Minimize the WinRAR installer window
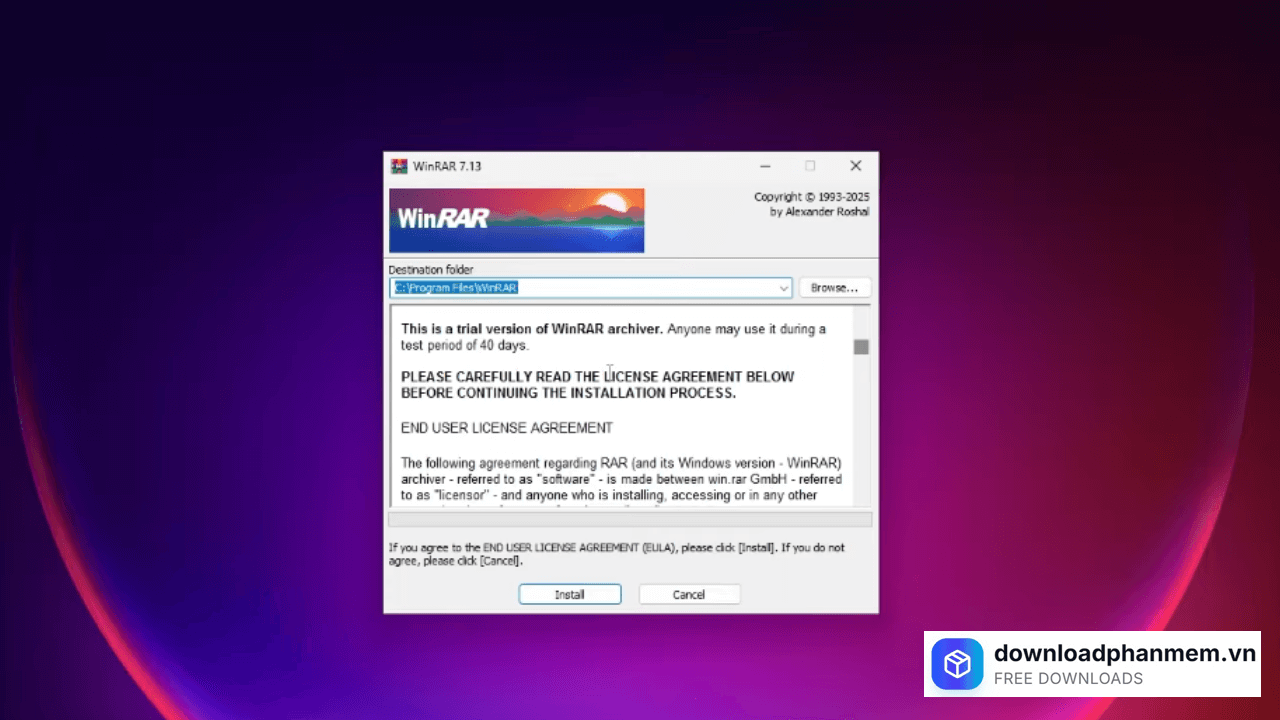 [x=765, y=166]
